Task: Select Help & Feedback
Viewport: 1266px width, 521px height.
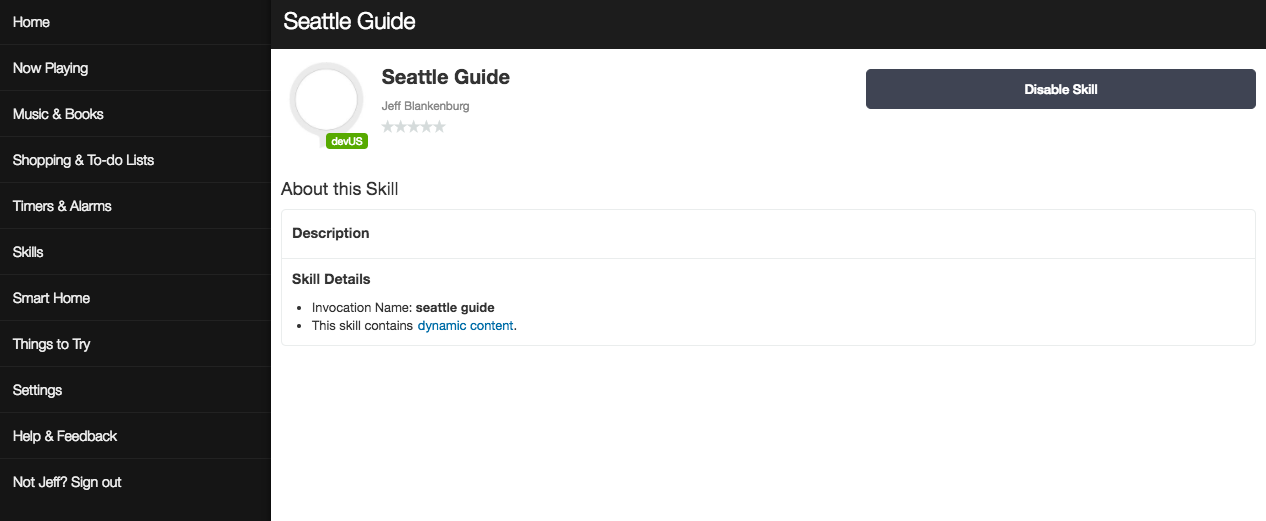Action: point(65,436)
